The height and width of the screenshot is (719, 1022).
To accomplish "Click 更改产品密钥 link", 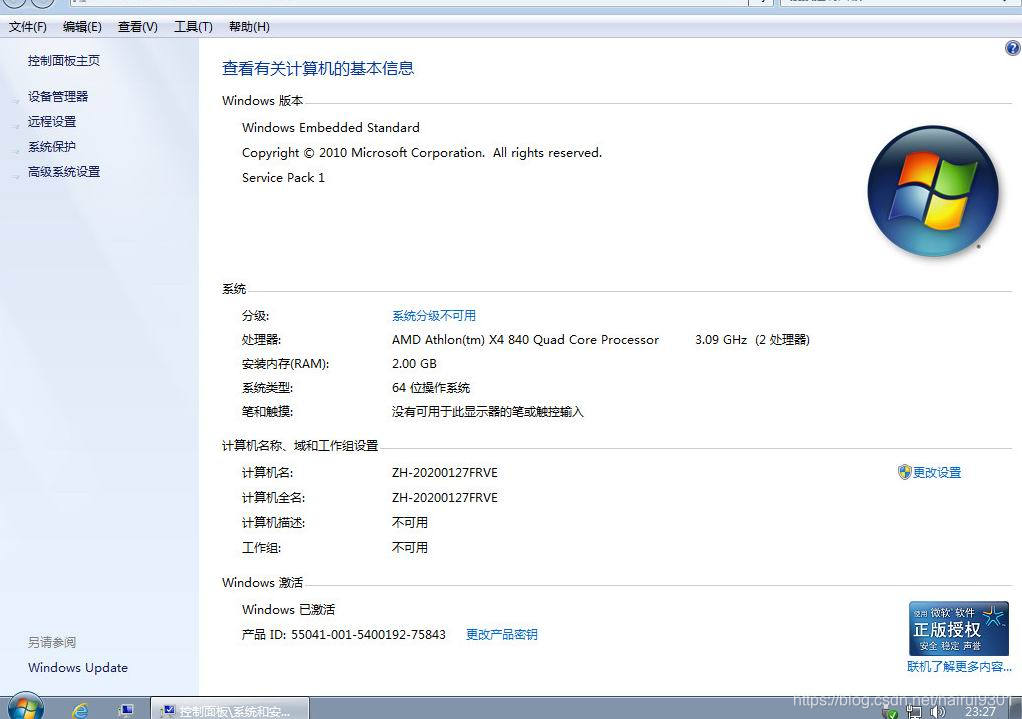I will pyautogui.click(x=501, y=634).
